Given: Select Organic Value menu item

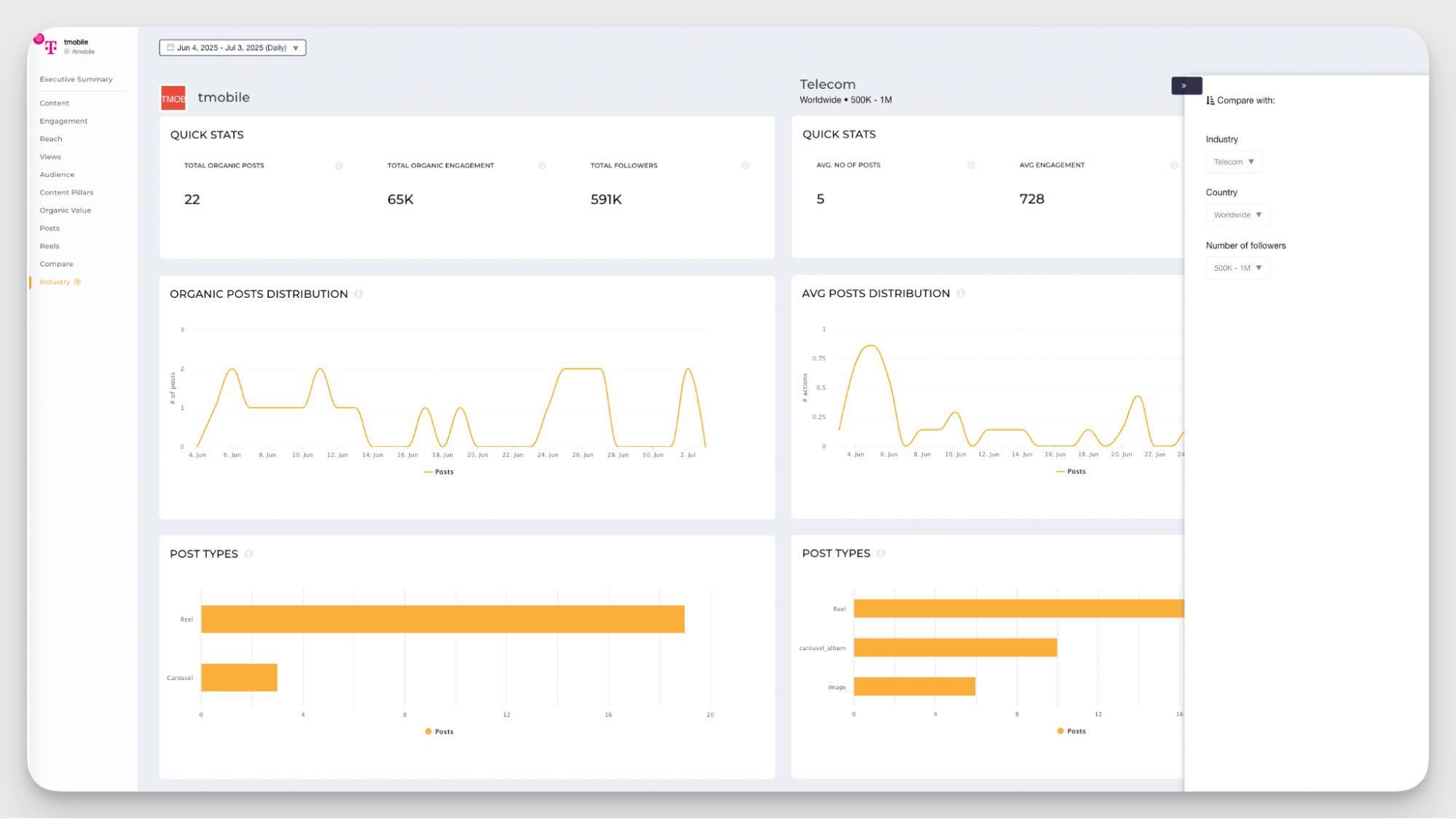Looking at the screenshot, I should click(65, 210).
